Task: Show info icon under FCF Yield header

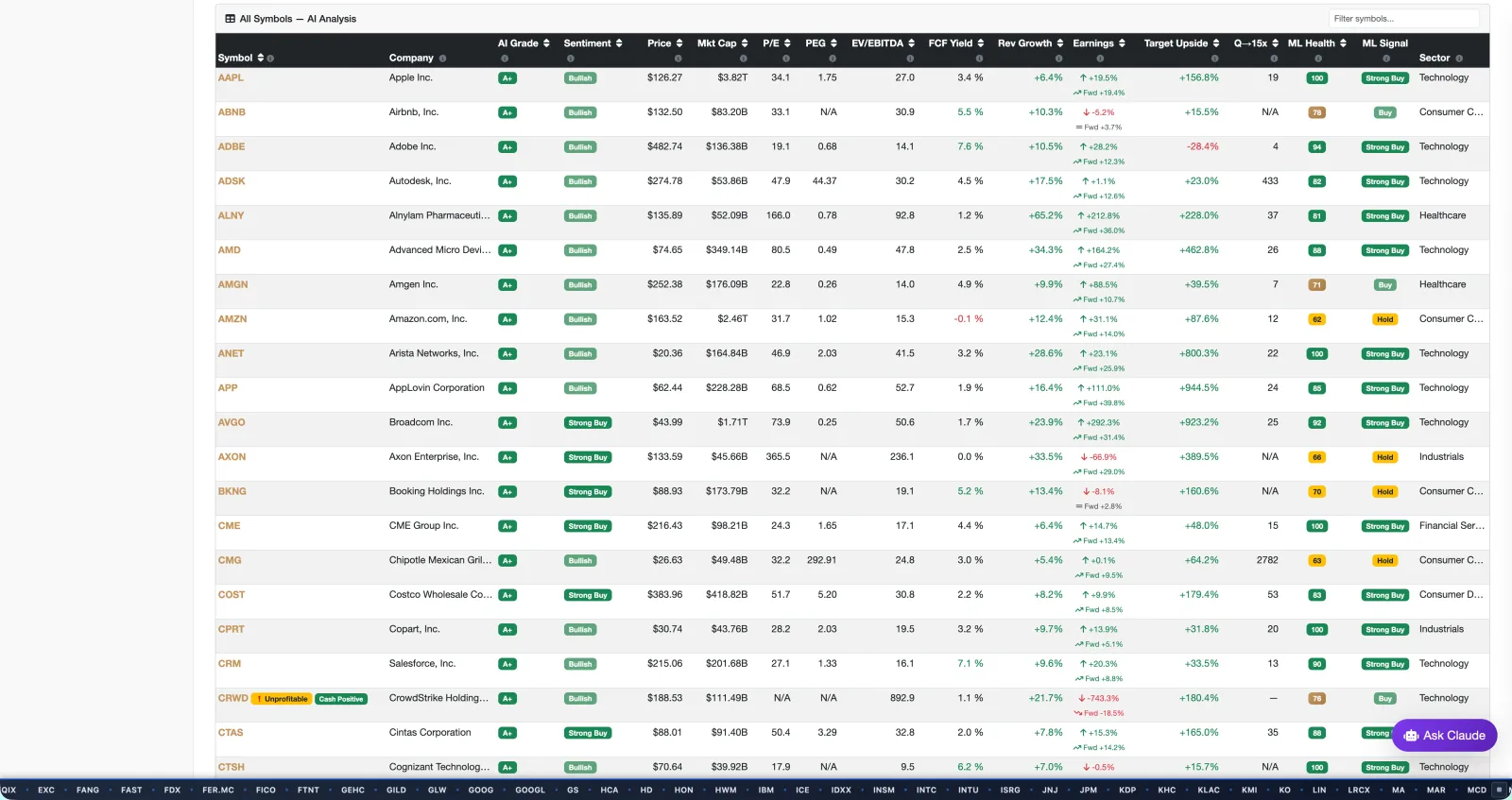Action: pyautogui.click(x=979, y=59)
